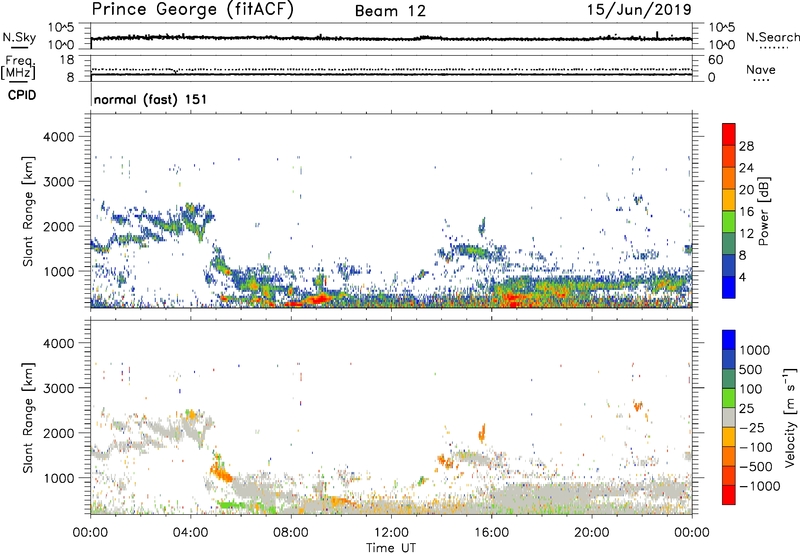This screenshot has height=554, width=800.
Task: Click the 'Prince George (fitACF)' title text
Action: coord(192,10)
